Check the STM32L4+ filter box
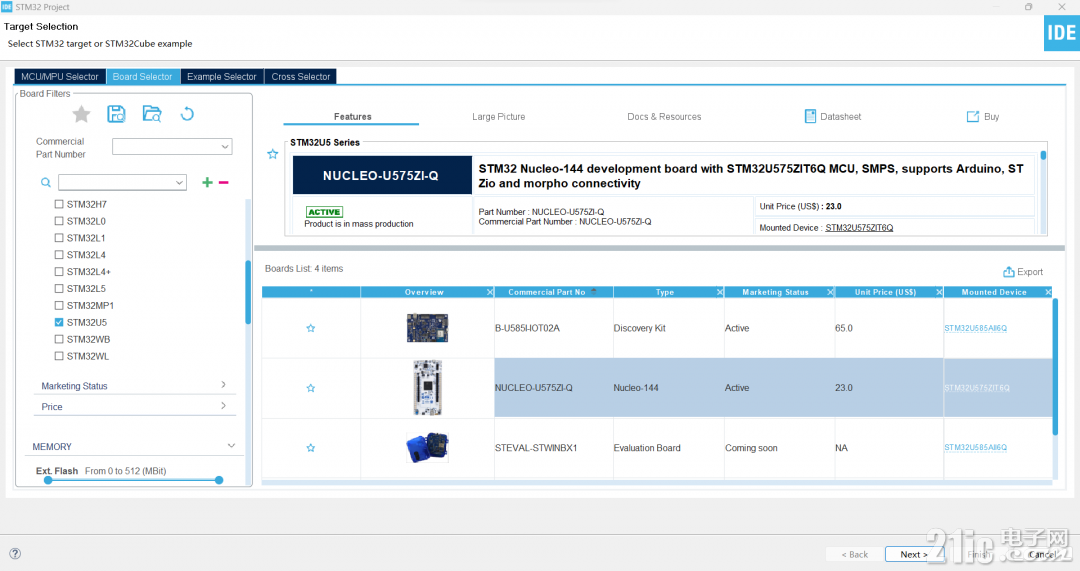Screen dimensions: 1080x571 59,271
